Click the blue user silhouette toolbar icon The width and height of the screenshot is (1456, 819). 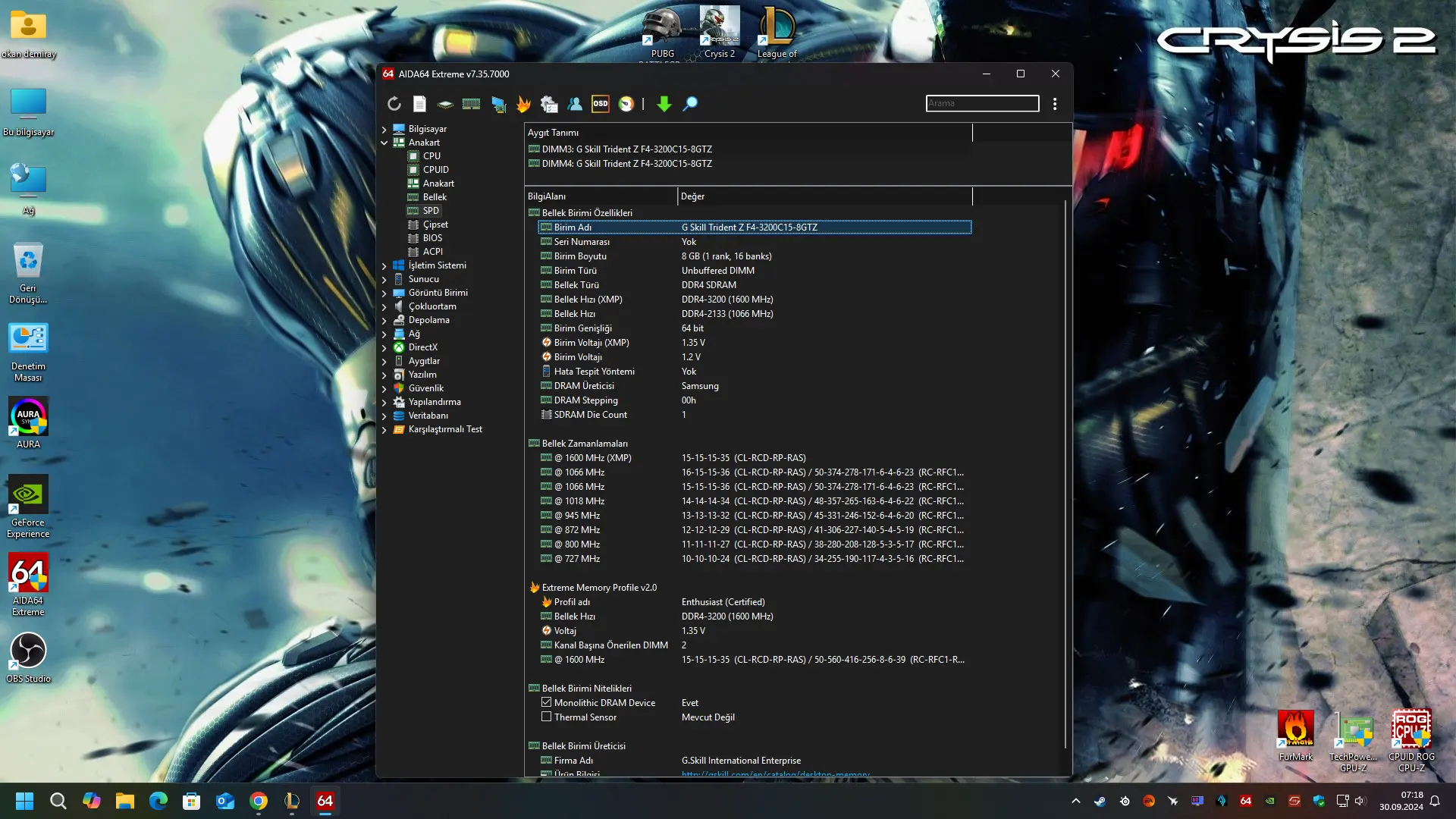click(x=575, y=104)
